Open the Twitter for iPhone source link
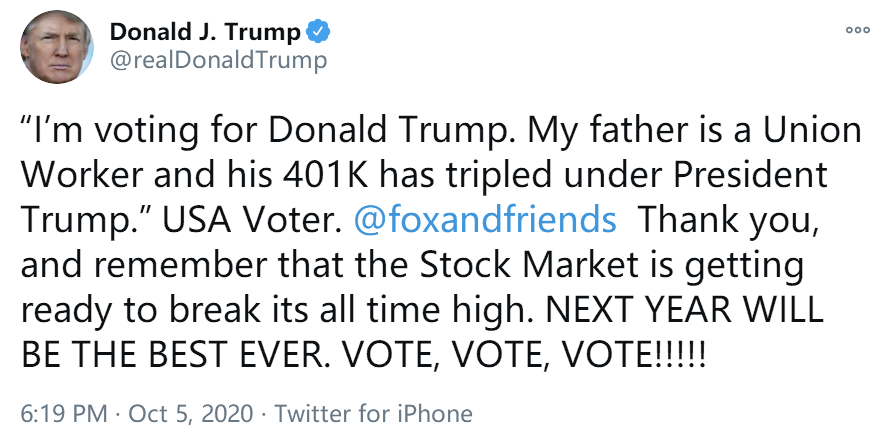894x437 pixels. [373, 413]
